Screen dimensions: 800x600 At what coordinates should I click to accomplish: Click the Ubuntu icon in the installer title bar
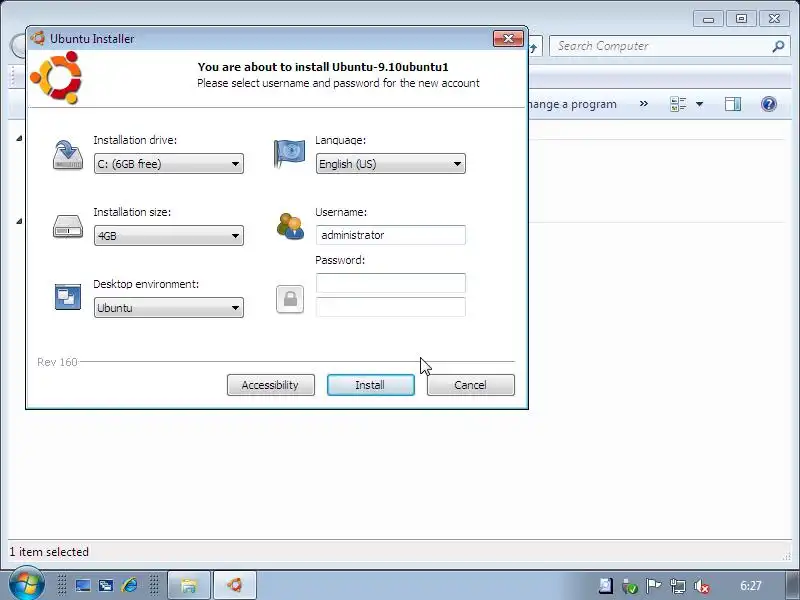click(x=38, y=38)
